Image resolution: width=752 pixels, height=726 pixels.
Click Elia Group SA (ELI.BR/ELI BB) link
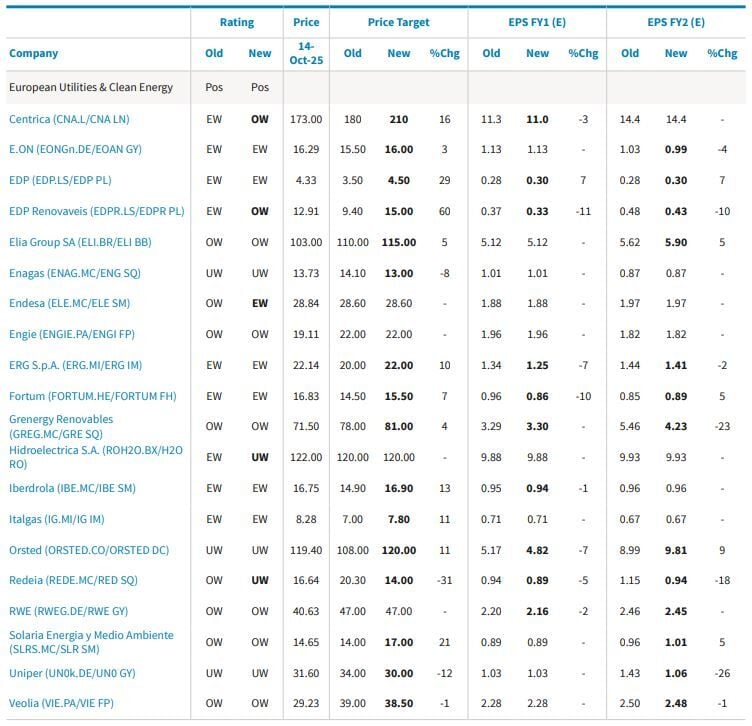(80, 242)
